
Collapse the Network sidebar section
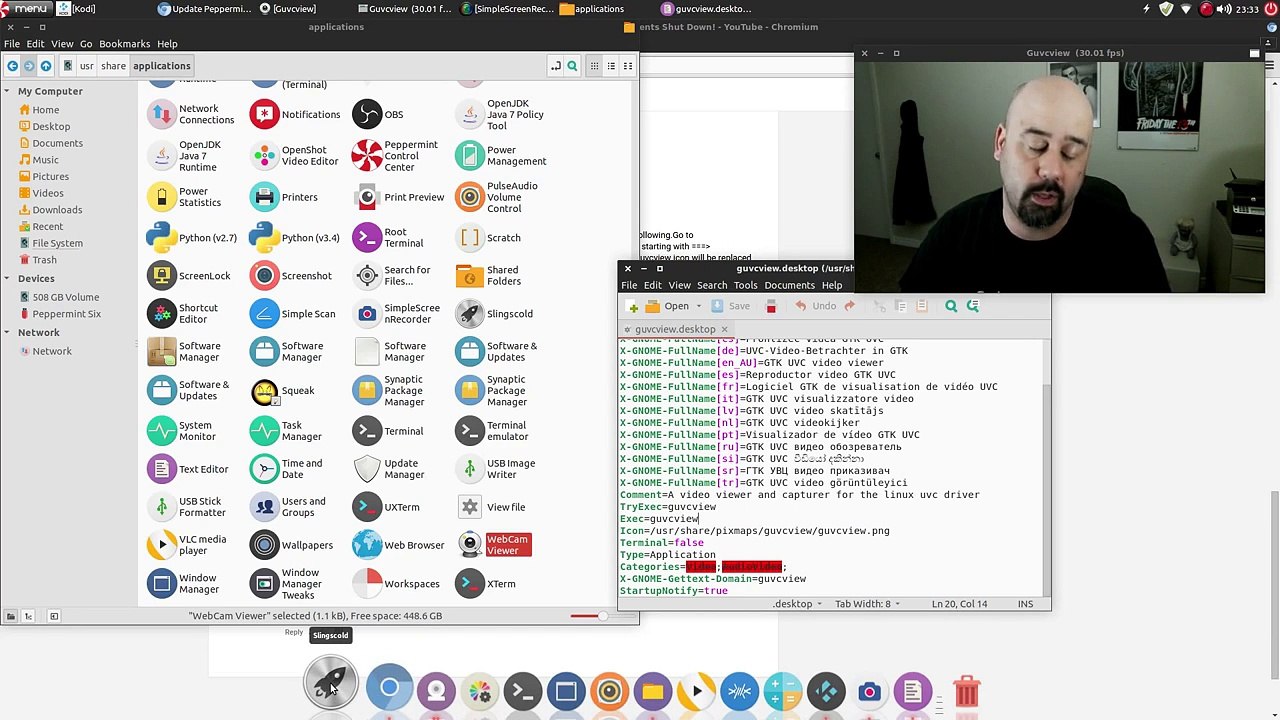7,332
